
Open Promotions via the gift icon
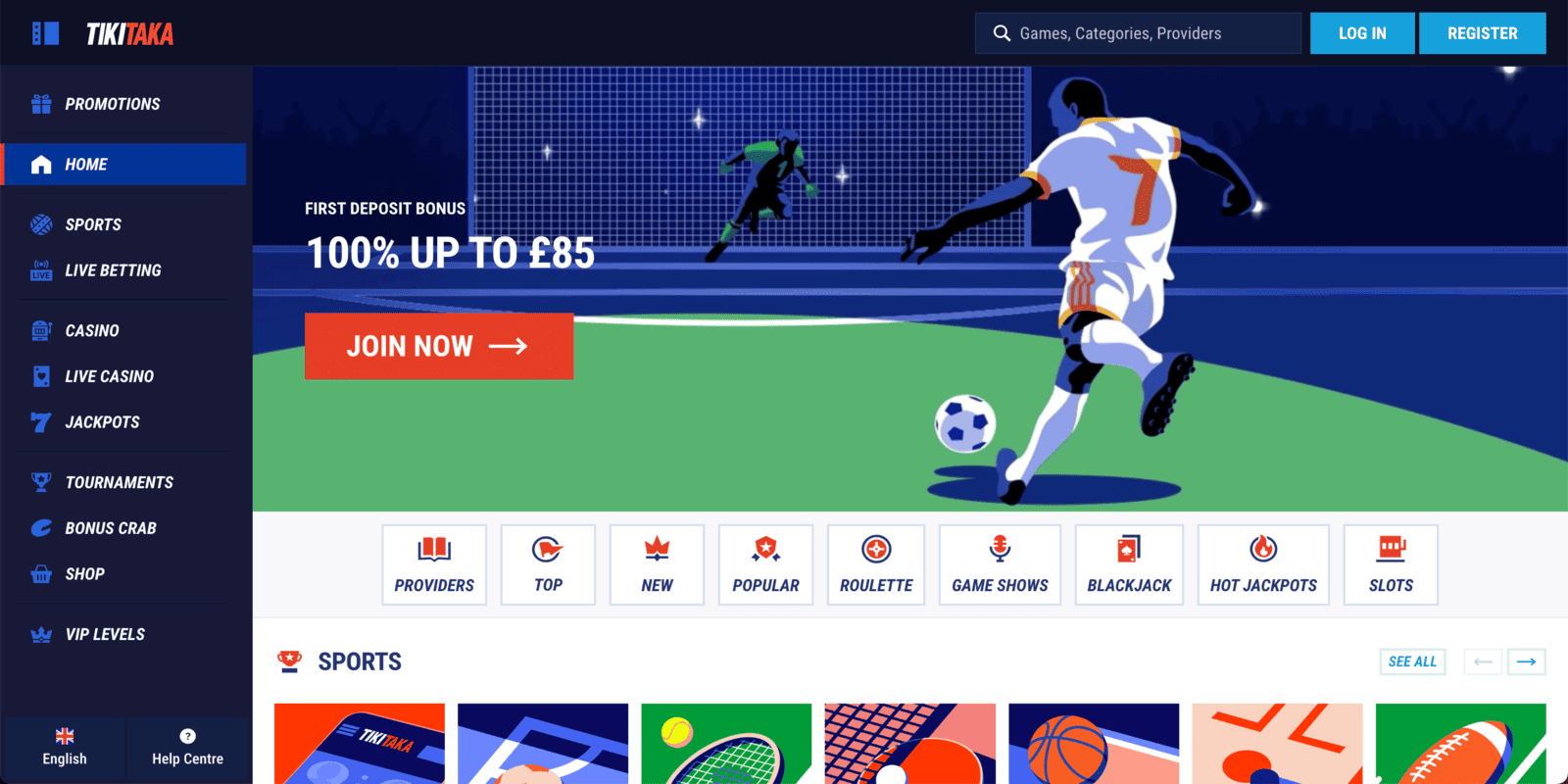41,104
